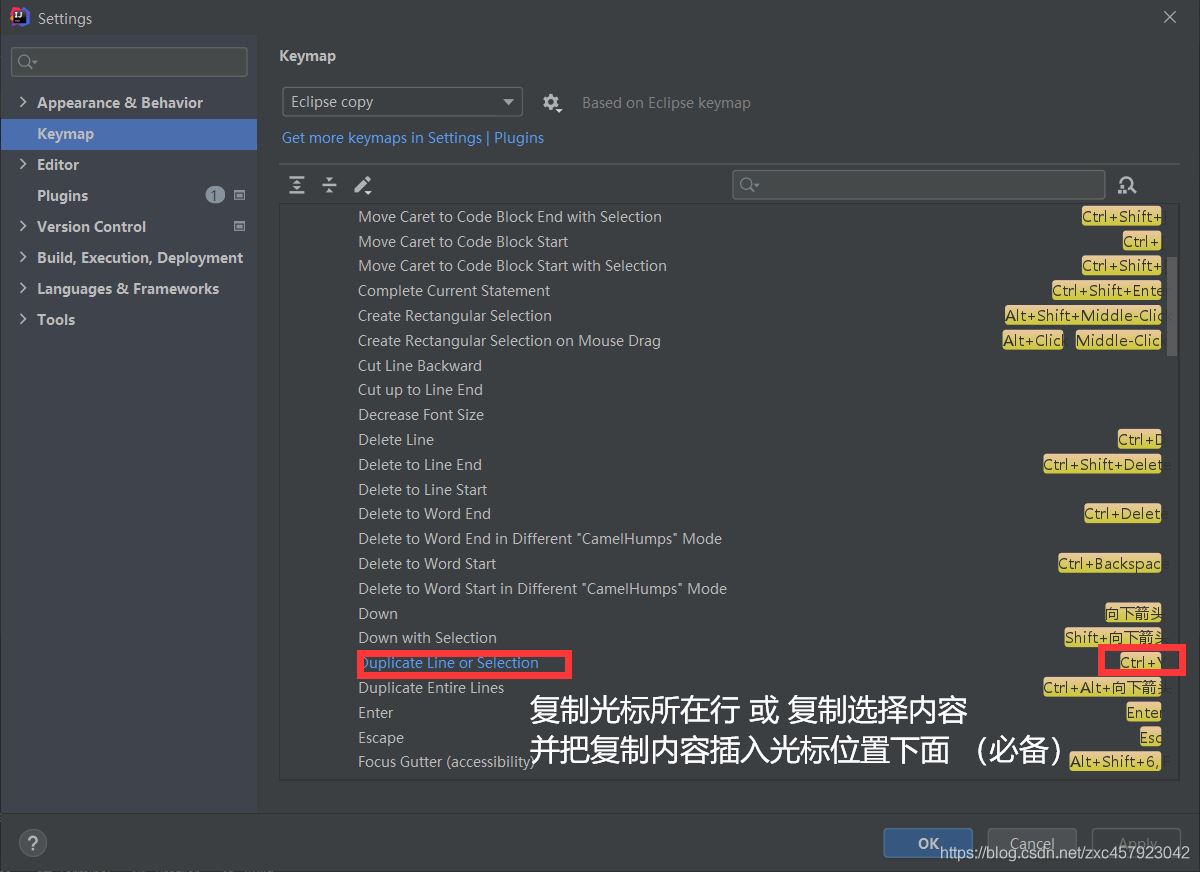The image size is (1200, 872).
Task: Open Tools settings page
Action: pos(56,320)
